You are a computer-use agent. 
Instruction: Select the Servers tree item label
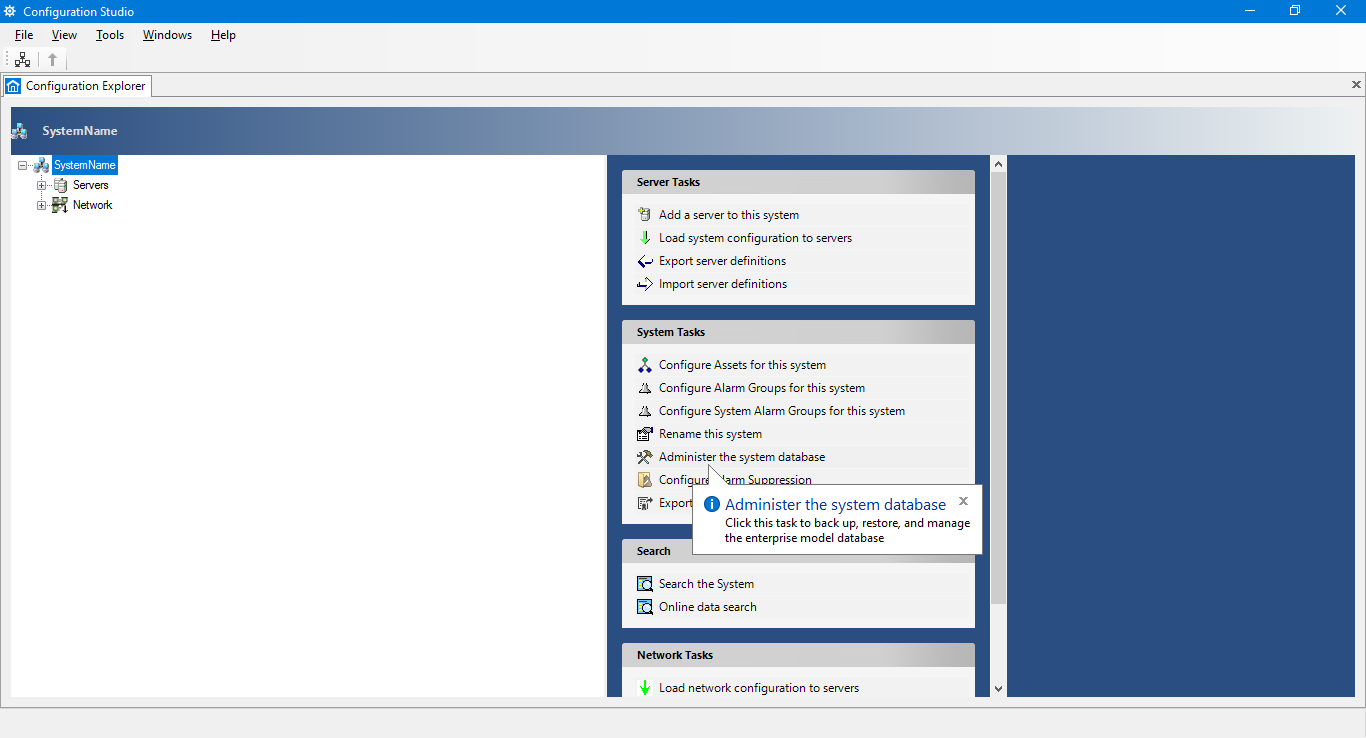coord(91,185)
